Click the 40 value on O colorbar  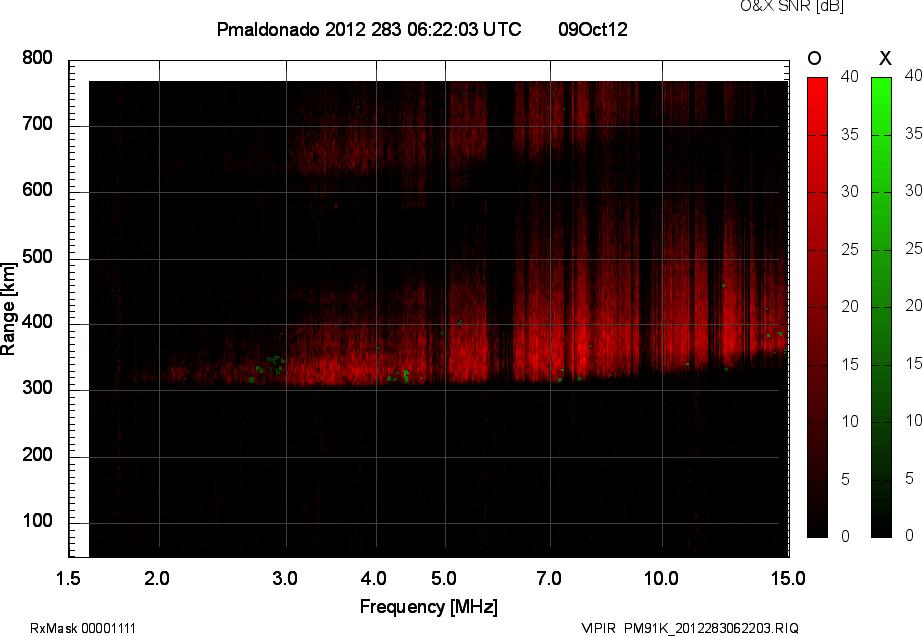click(850, 76)
